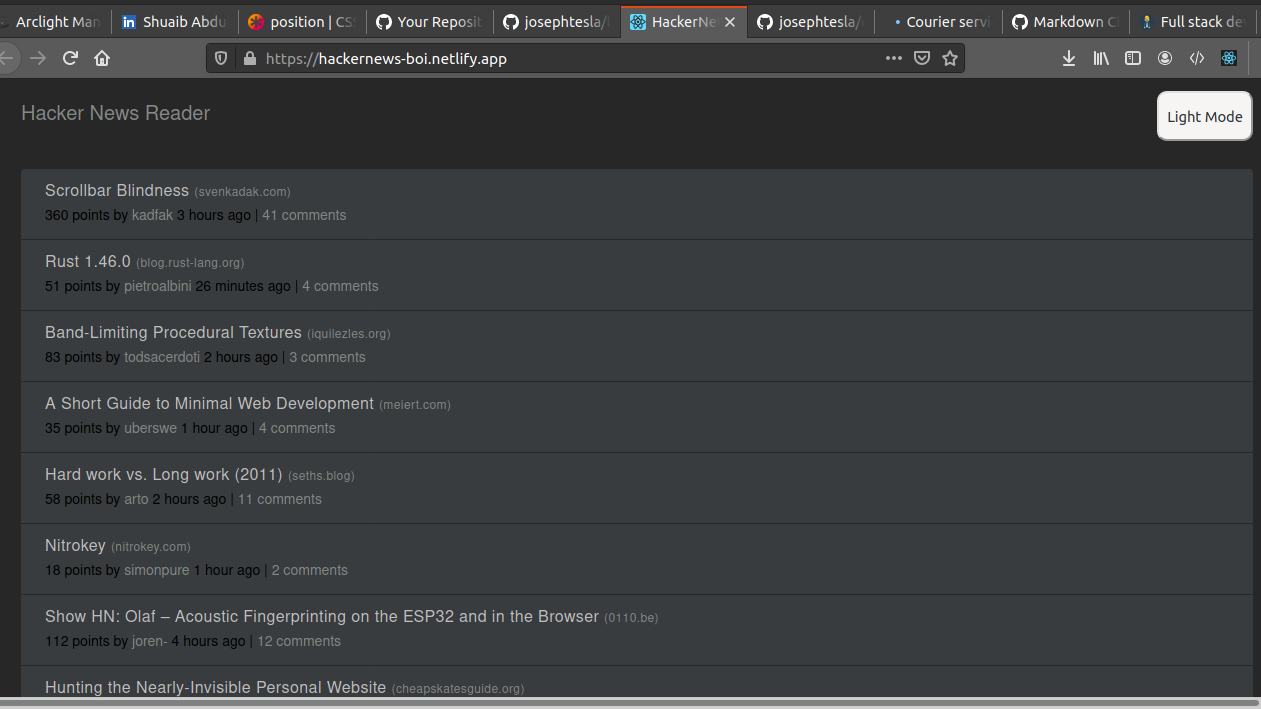The height and width of the screenshot is (709, 1261).
Task: Click the (iquilezles.org) domain label
Action: (x=349, y=333)
